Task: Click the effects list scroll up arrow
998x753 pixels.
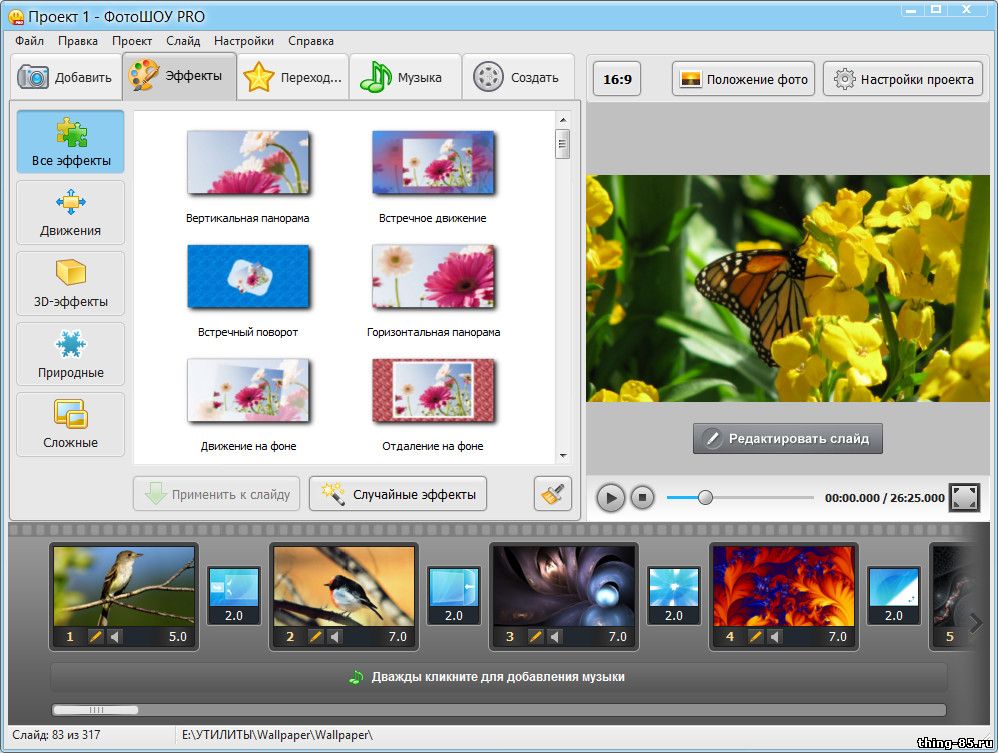Action: pyautogui.click(x=563, y=120)
